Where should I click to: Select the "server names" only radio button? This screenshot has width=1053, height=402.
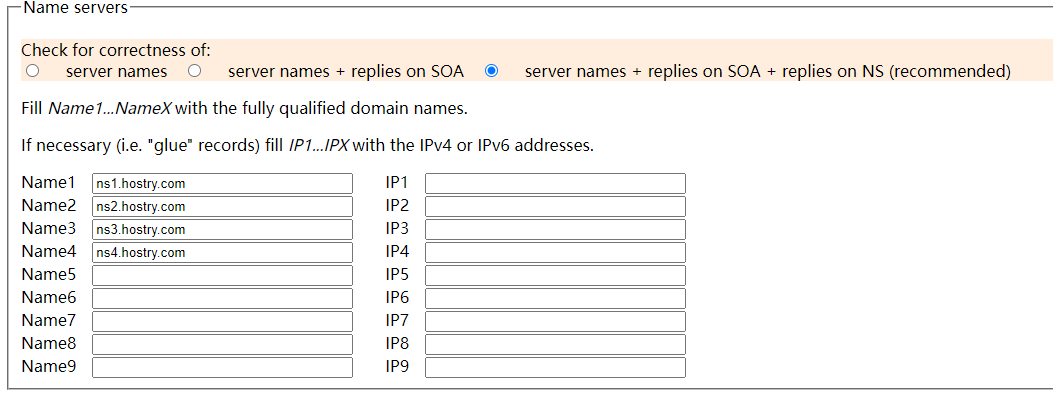click(x=33, y=71)
